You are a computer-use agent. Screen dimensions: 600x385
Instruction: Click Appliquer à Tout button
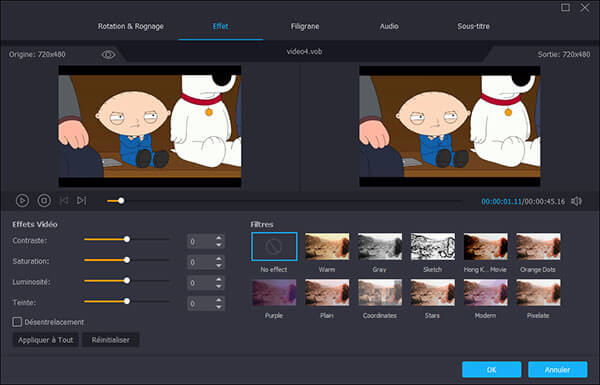[46, 340]
